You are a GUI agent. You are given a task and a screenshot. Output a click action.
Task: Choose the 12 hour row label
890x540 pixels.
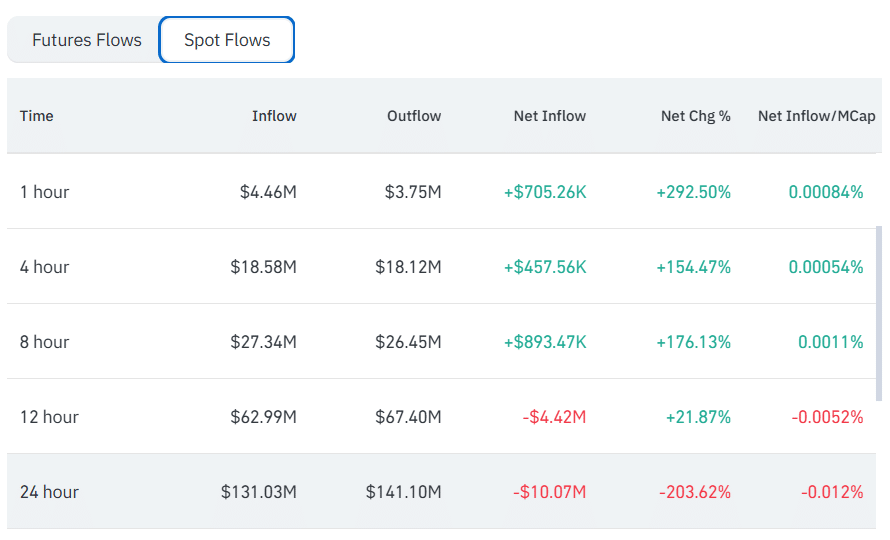pyautogui.click(x=49, y=417)
